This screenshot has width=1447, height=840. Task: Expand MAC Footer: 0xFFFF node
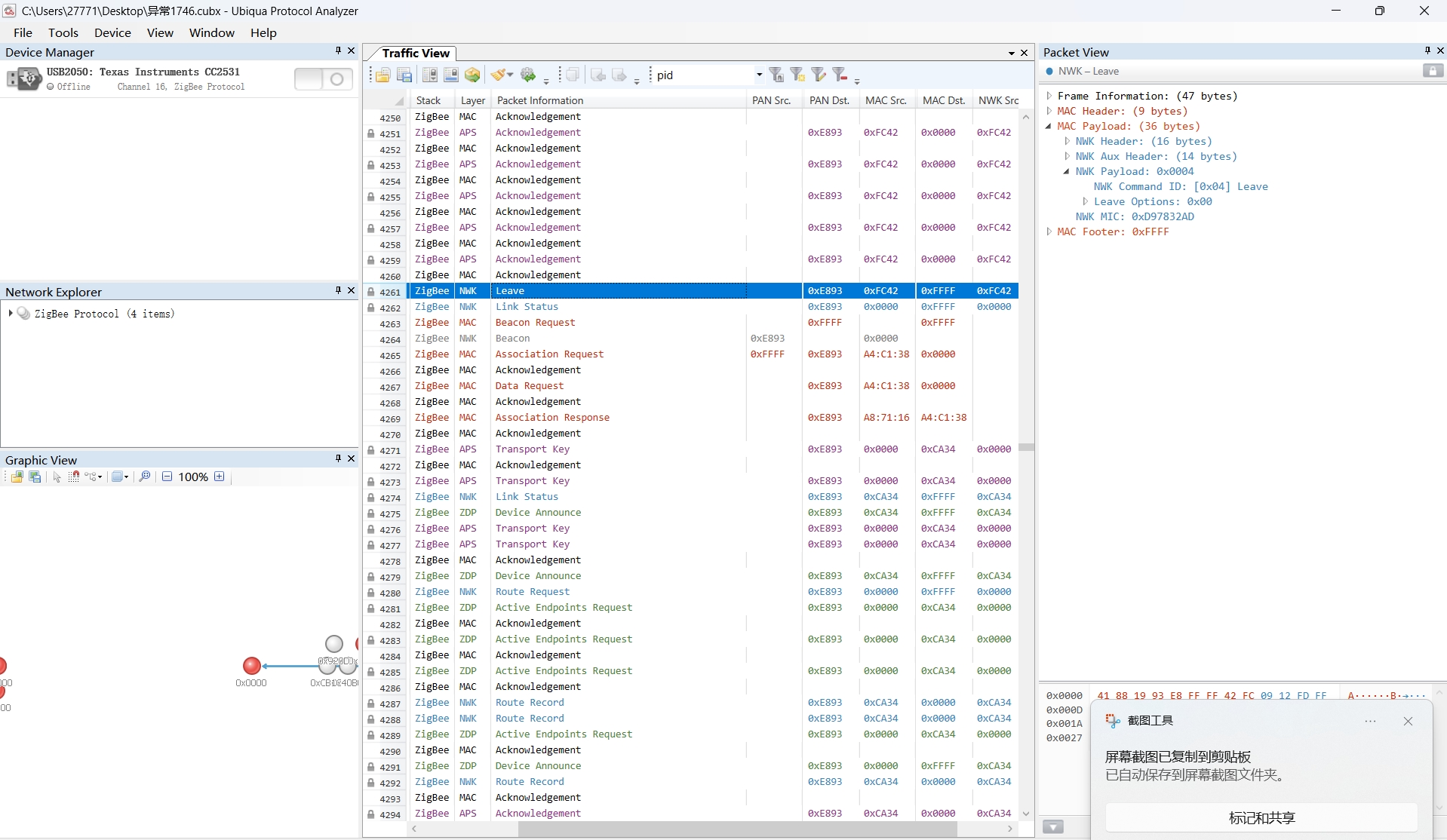[x=1049, y=231]
